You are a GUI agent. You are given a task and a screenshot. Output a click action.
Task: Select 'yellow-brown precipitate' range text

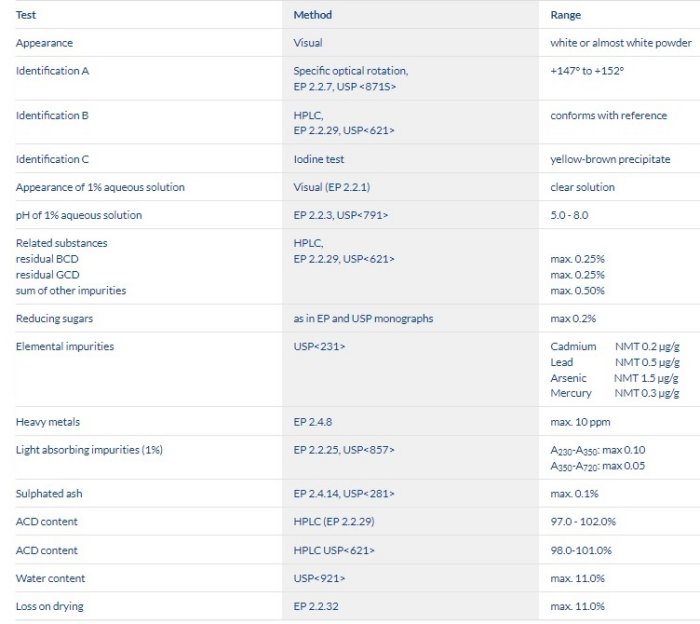610,159
